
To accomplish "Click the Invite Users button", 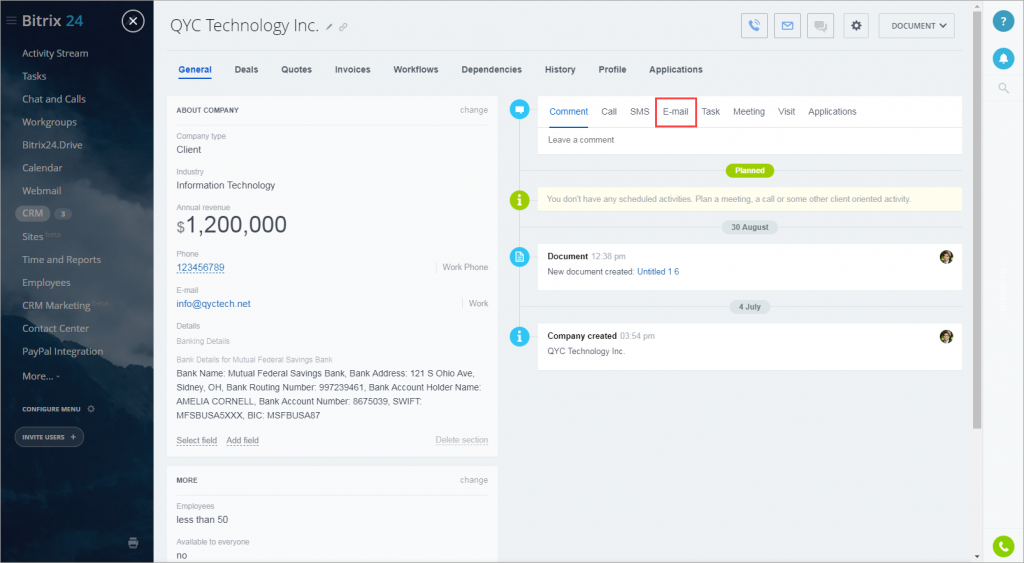I will (49, 437).
